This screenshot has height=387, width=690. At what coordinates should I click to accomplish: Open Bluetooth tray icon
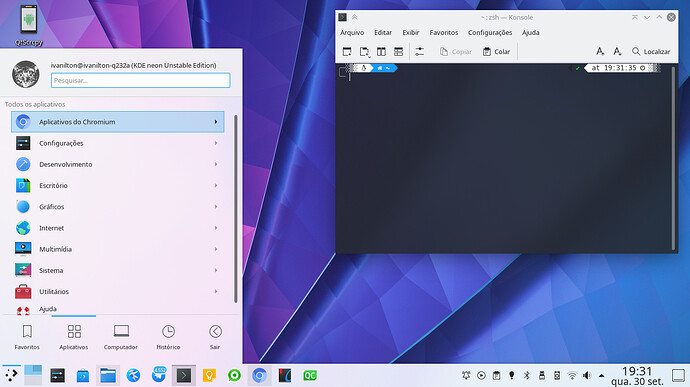tap(527, 375)
